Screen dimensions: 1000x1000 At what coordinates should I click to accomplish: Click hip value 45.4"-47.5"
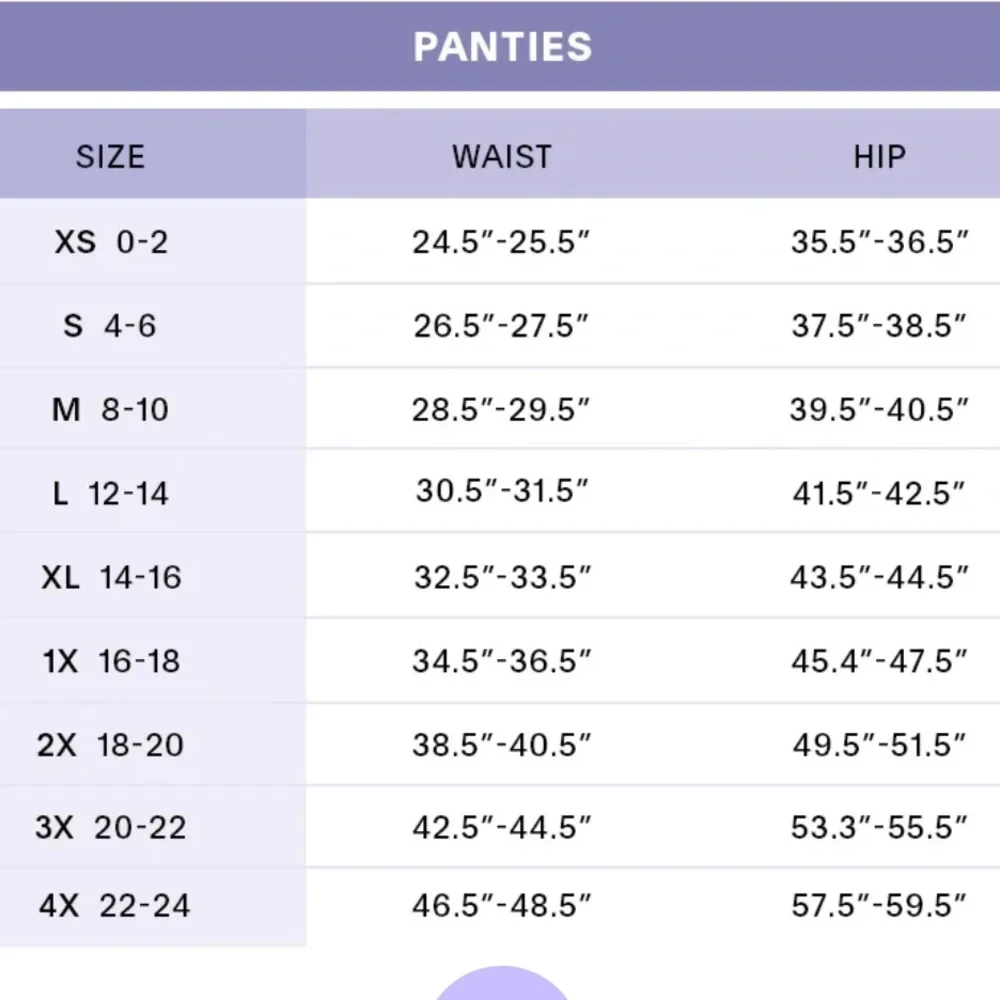[x=879, y=661]
